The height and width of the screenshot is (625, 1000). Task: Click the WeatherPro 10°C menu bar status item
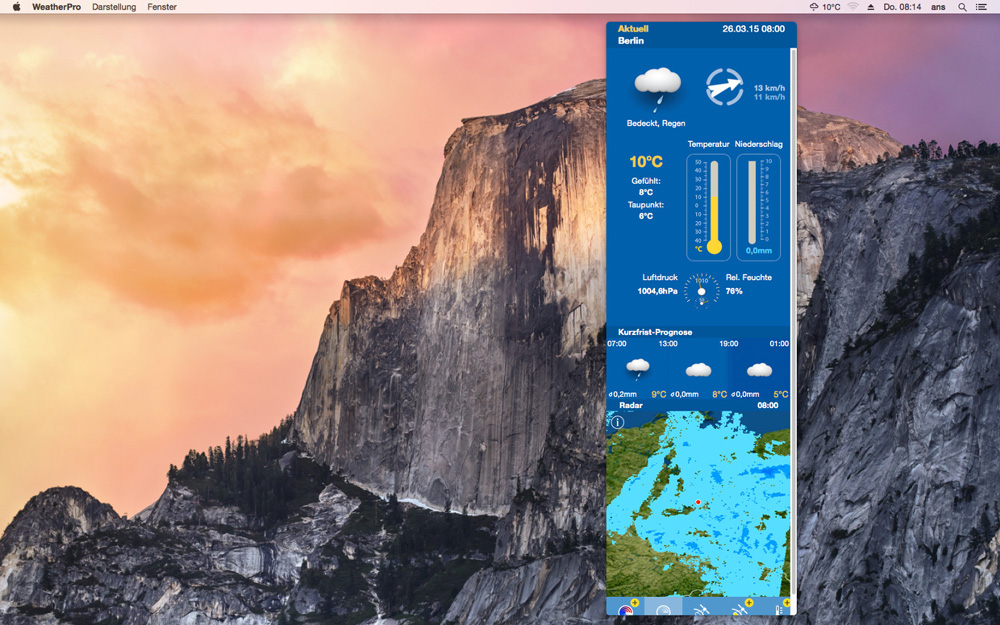coord(825,7)
